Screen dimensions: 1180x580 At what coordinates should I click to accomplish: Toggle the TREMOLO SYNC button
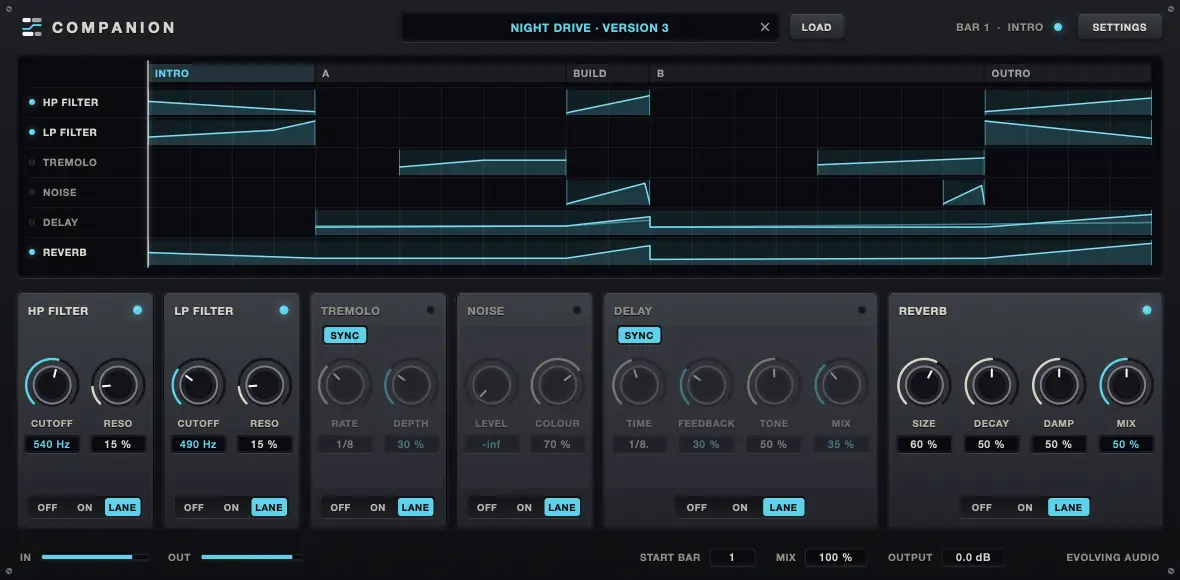point(345,336)
